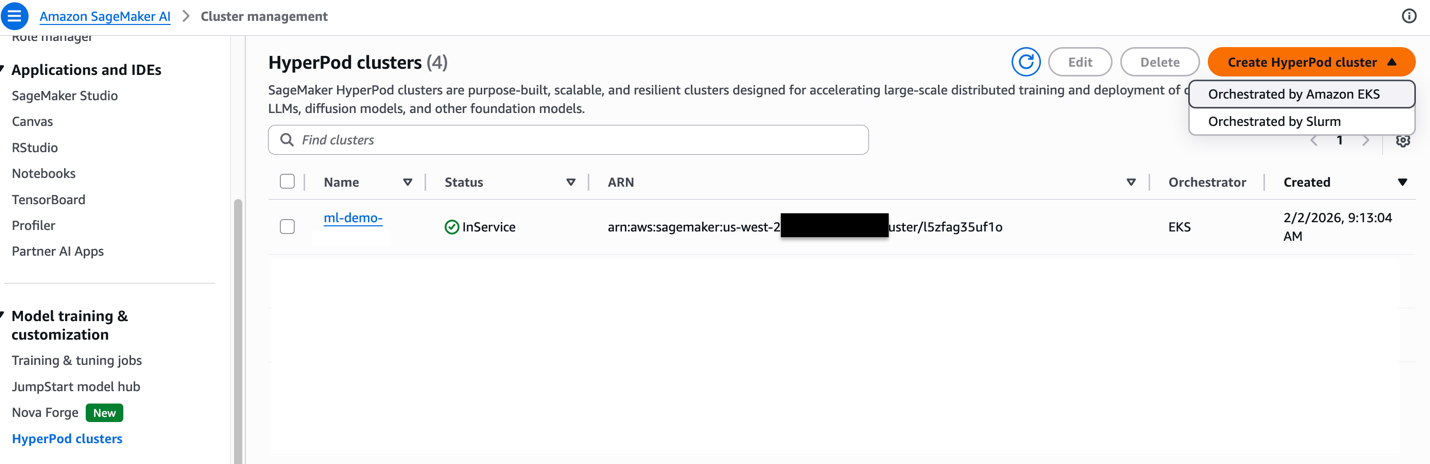Click the Amazon SageMaker AI breadcrumb link

[104, 16]
